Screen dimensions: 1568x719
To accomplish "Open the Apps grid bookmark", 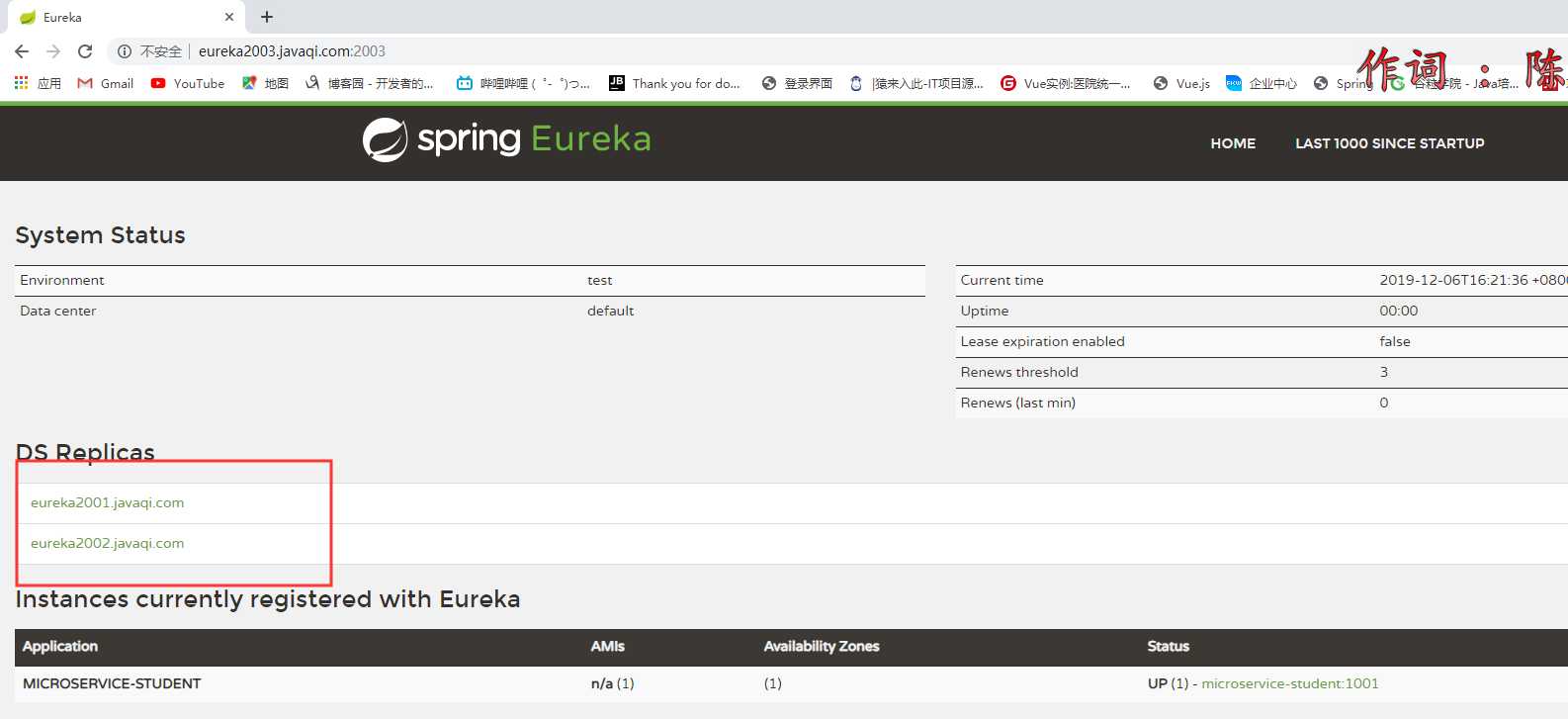I will click(x=38, y=83).
